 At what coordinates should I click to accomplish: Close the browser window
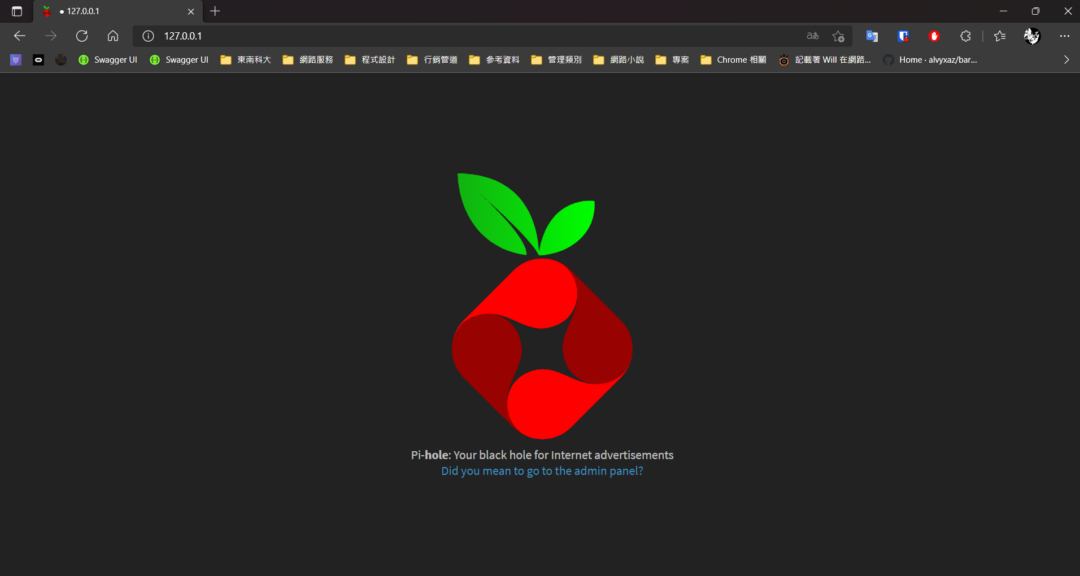(1067, 11)
